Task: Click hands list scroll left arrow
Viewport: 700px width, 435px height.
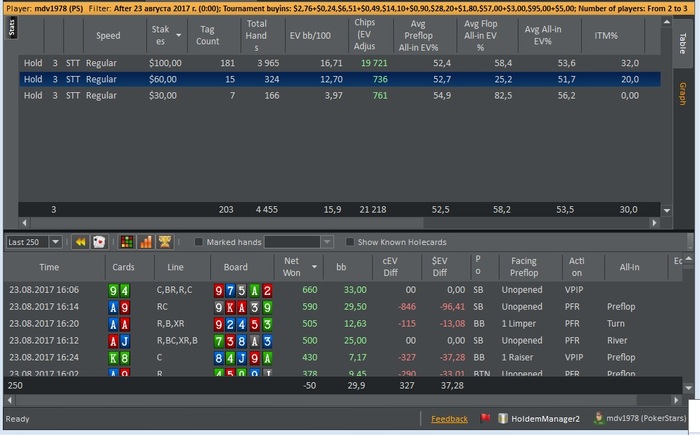Action: (x=10, y=400)
